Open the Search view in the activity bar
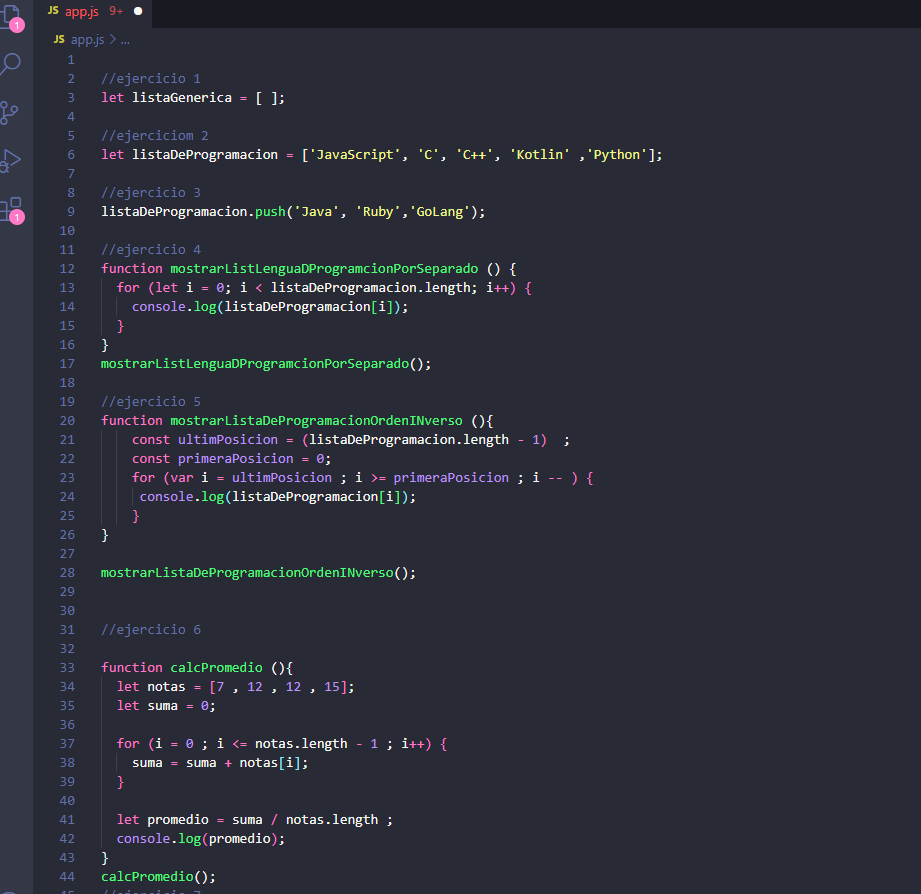The width and height of the screenshot is (921, 894). click(11, 64)
